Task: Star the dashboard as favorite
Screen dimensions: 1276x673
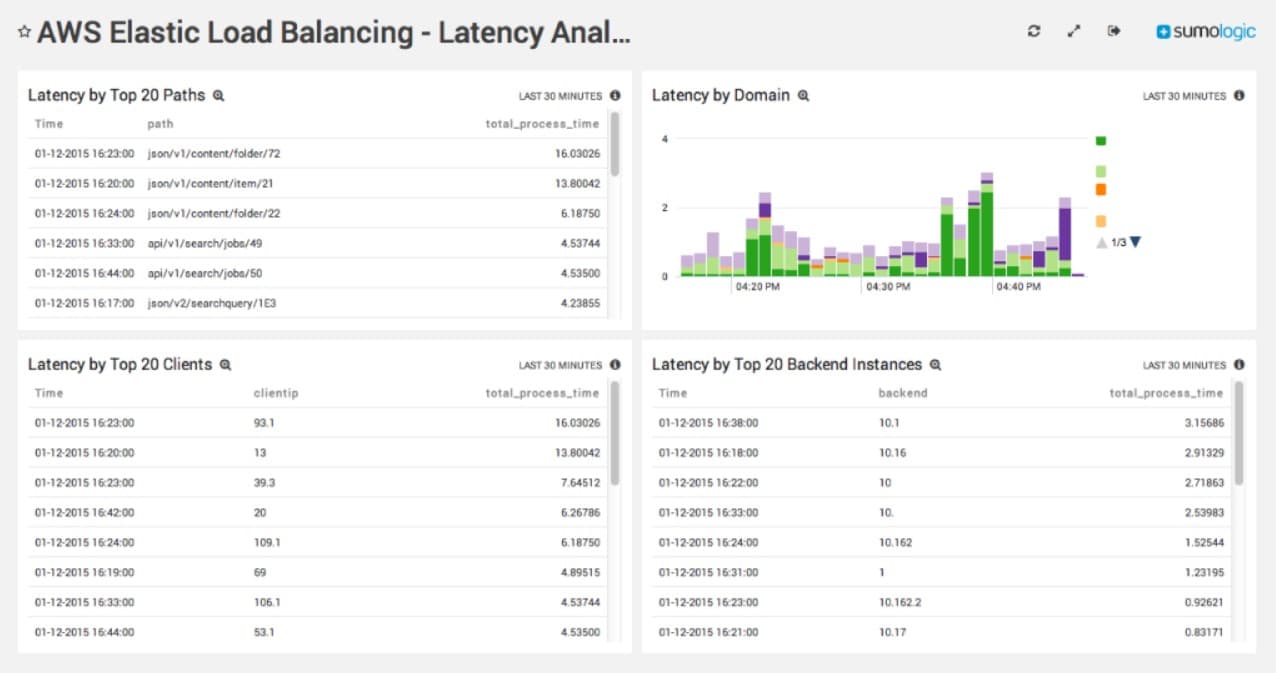Action: point(25,33)
